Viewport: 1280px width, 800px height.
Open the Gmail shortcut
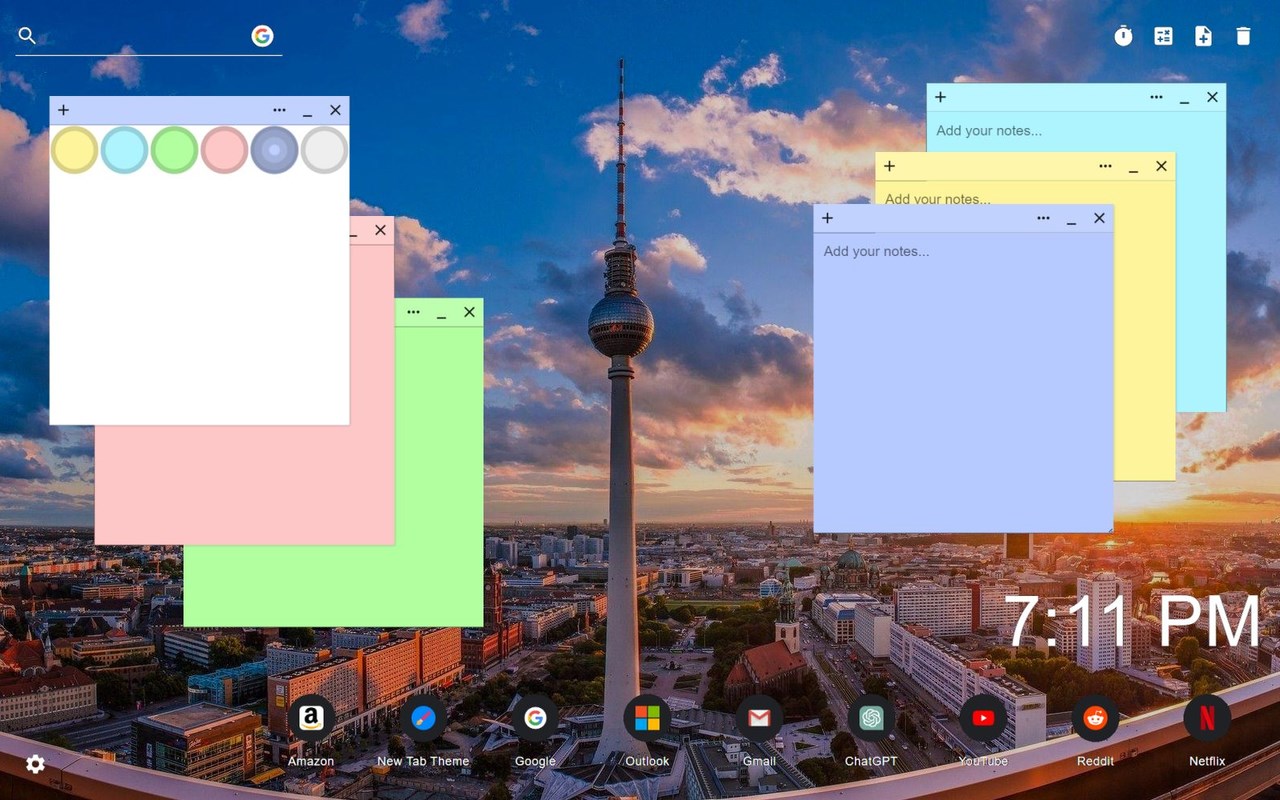759,718
